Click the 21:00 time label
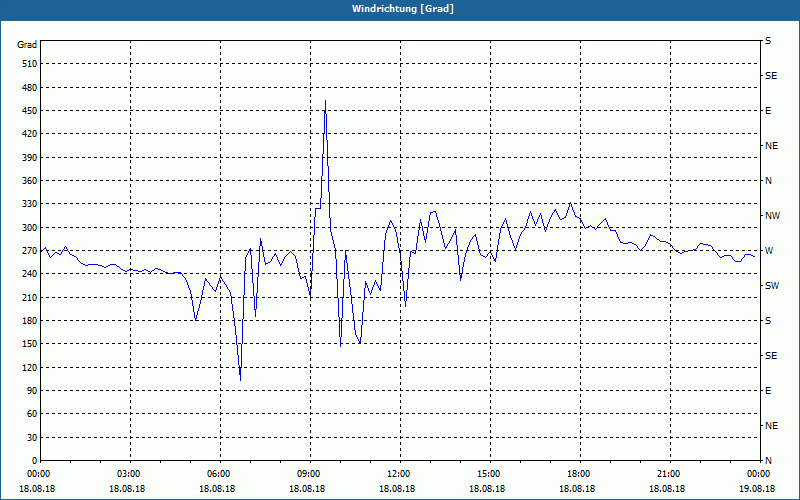 tap(666, 474)
